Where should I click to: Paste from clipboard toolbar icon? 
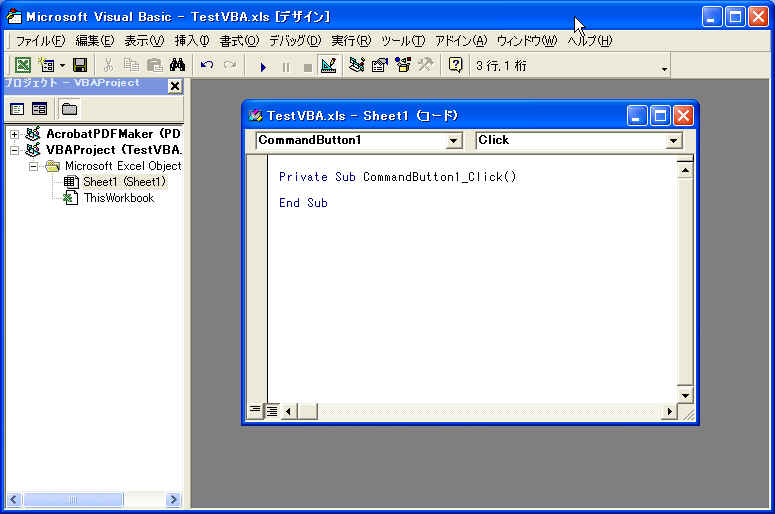tap(155, 65)
